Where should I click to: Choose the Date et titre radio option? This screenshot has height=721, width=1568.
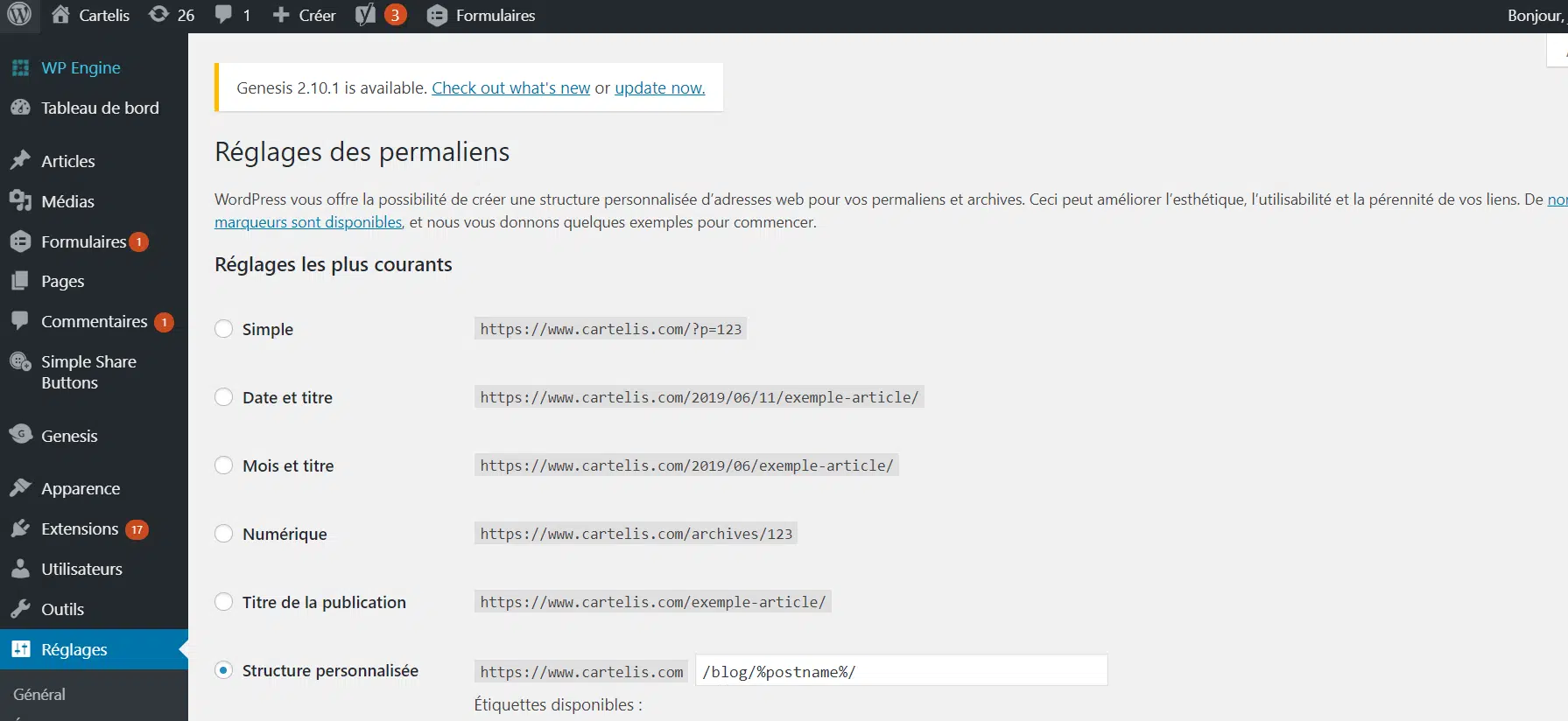tap(224, 397)
